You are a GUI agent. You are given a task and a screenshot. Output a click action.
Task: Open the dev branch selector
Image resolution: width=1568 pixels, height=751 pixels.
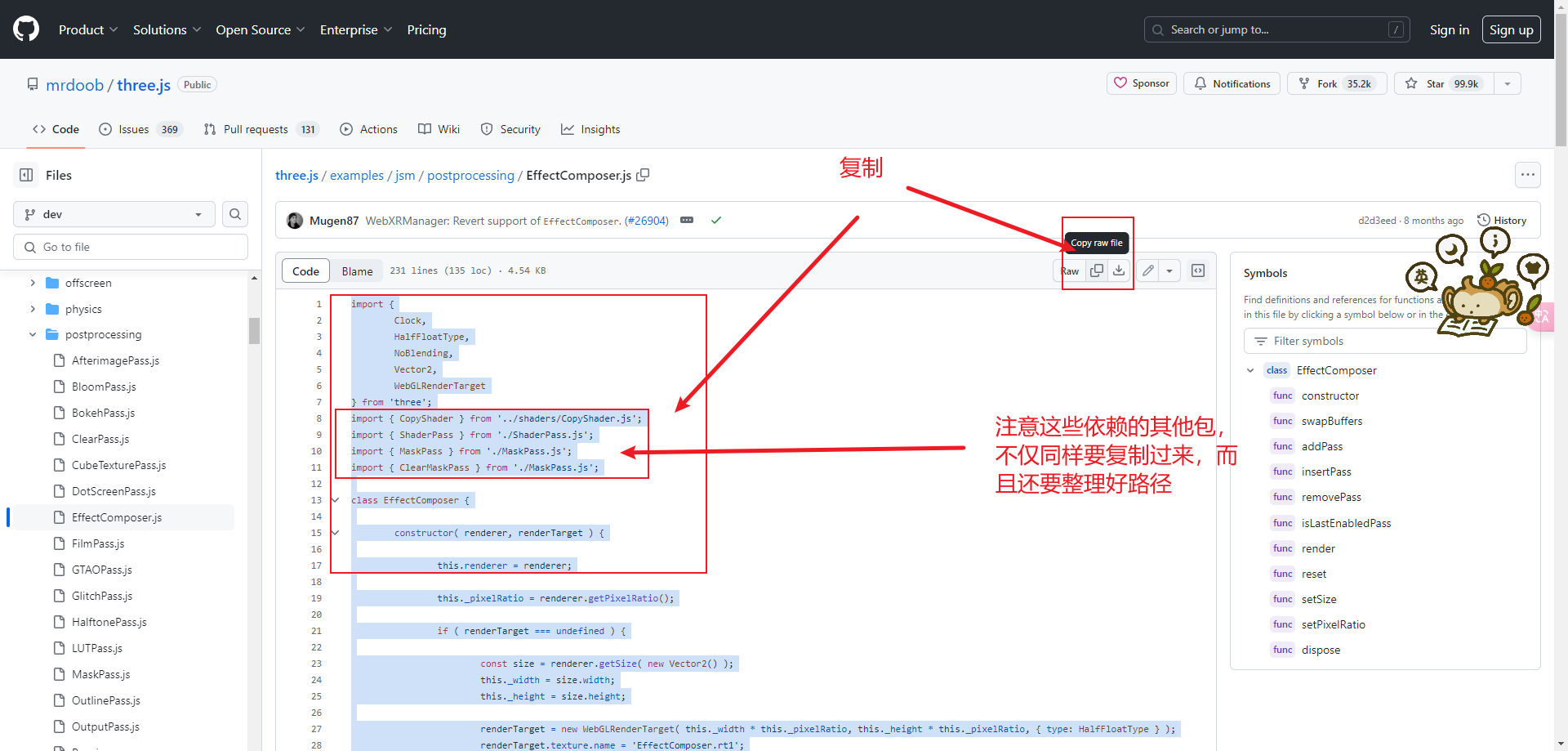coord(113,214)
